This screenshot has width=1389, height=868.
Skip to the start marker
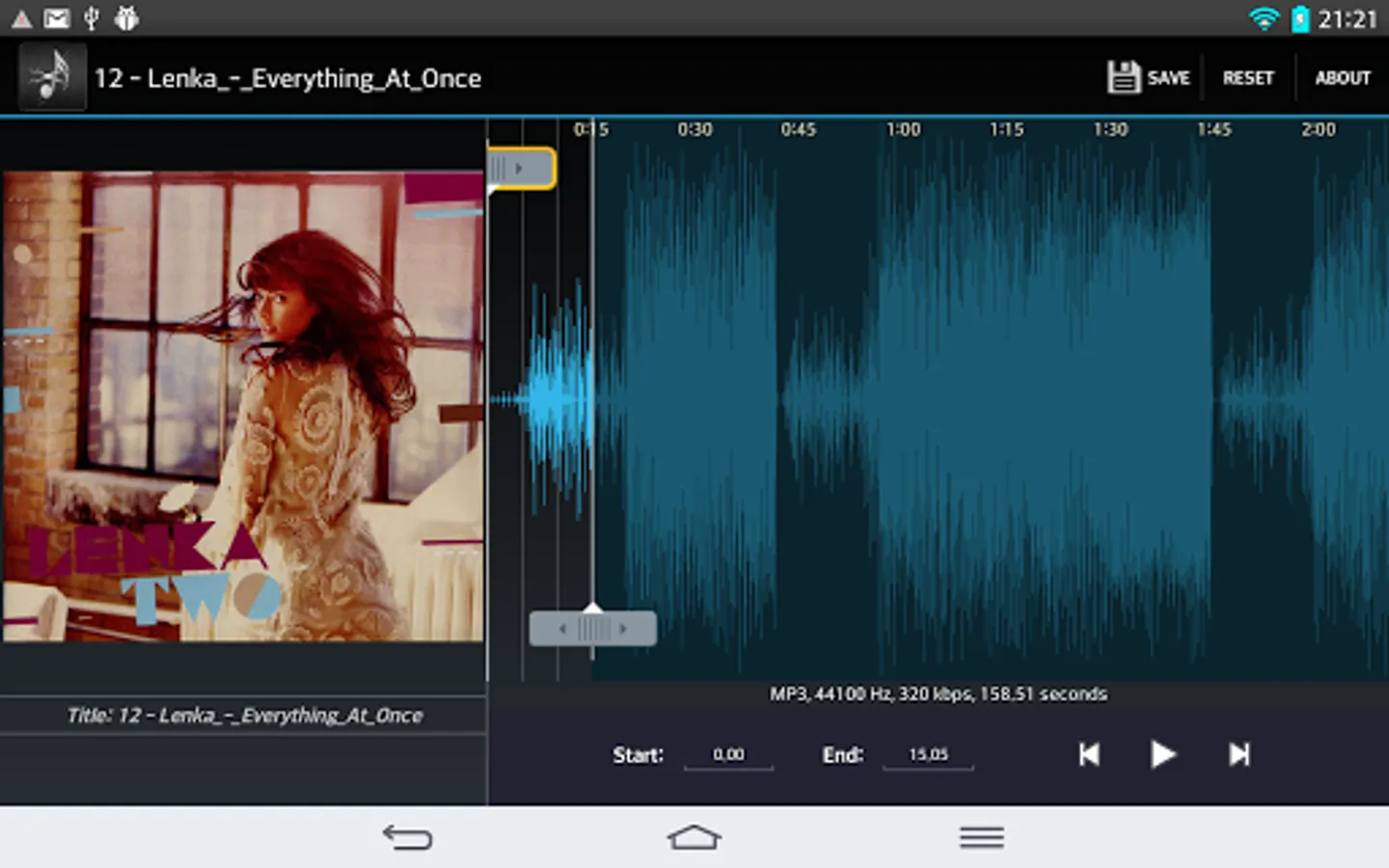[1089, 754]
